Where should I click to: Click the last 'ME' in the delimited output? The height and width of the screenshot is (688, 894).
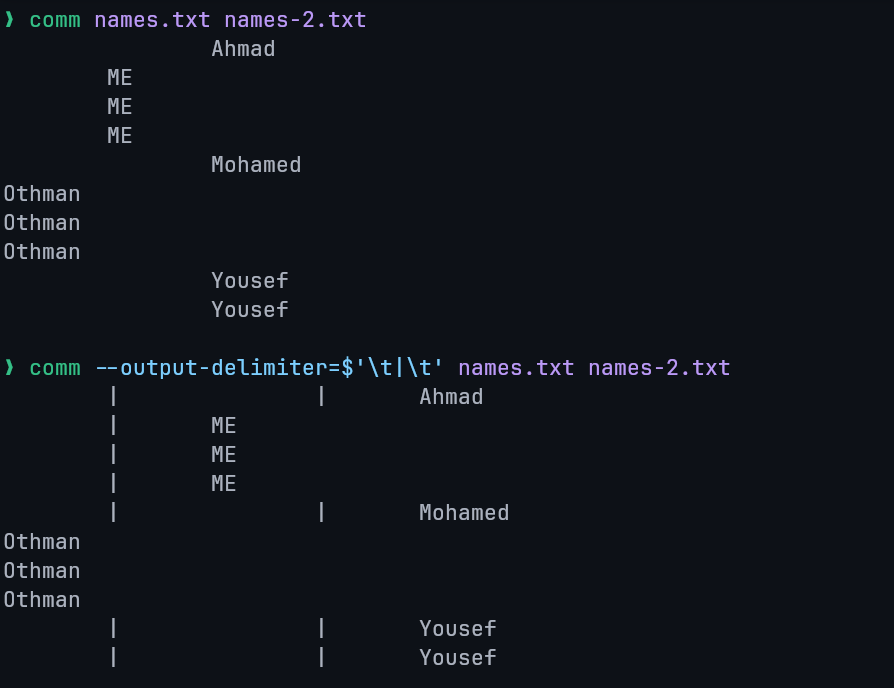(x=224, y=484)
